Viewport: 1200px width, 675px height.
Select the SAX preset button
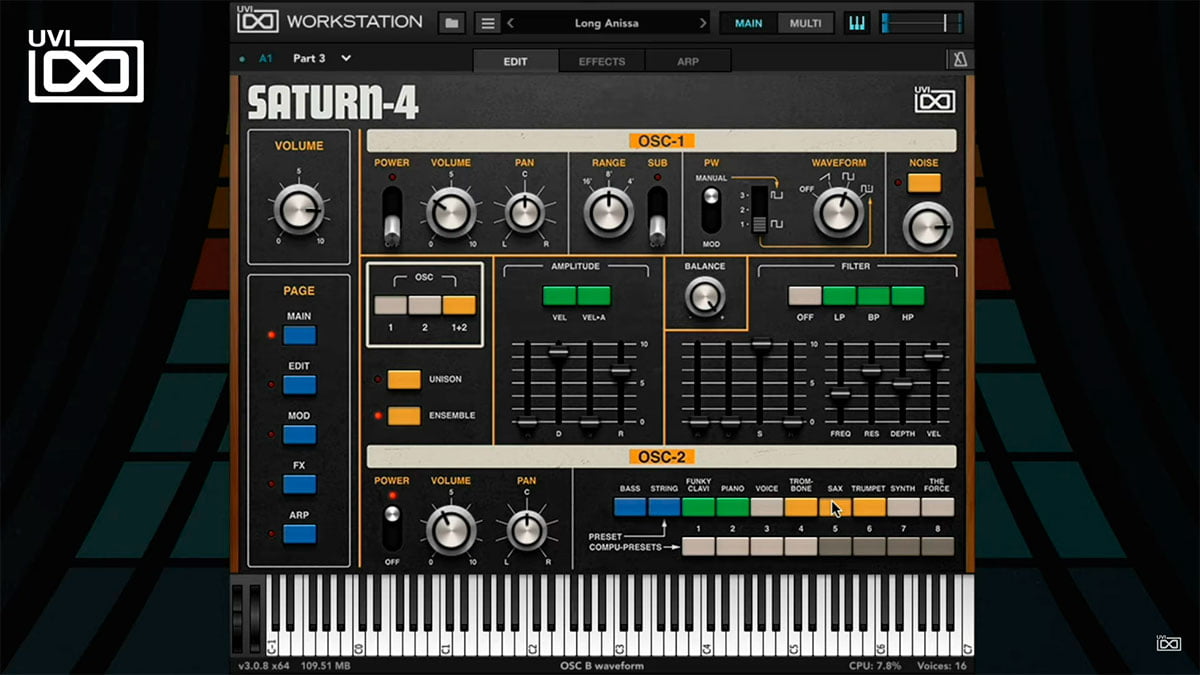pyautogui.click(x=835, y=507)
